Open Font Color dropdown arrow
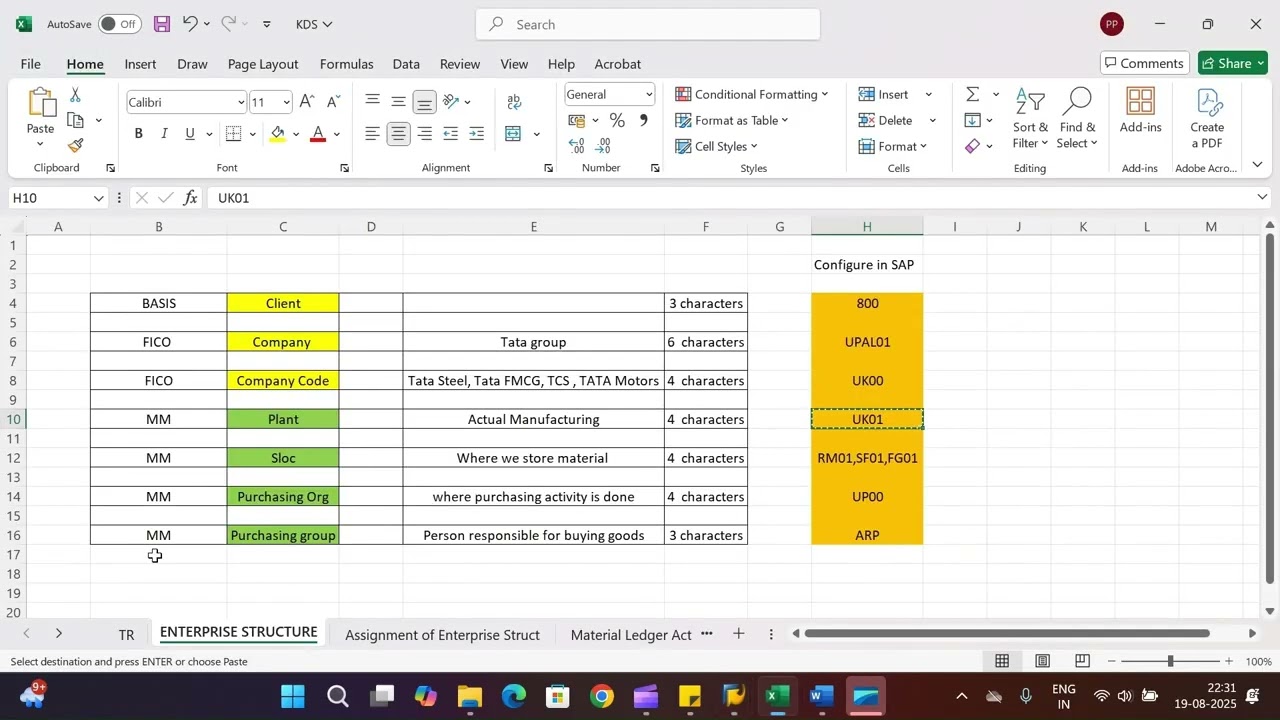This screenshot has height=720, width=1280. 337,134
